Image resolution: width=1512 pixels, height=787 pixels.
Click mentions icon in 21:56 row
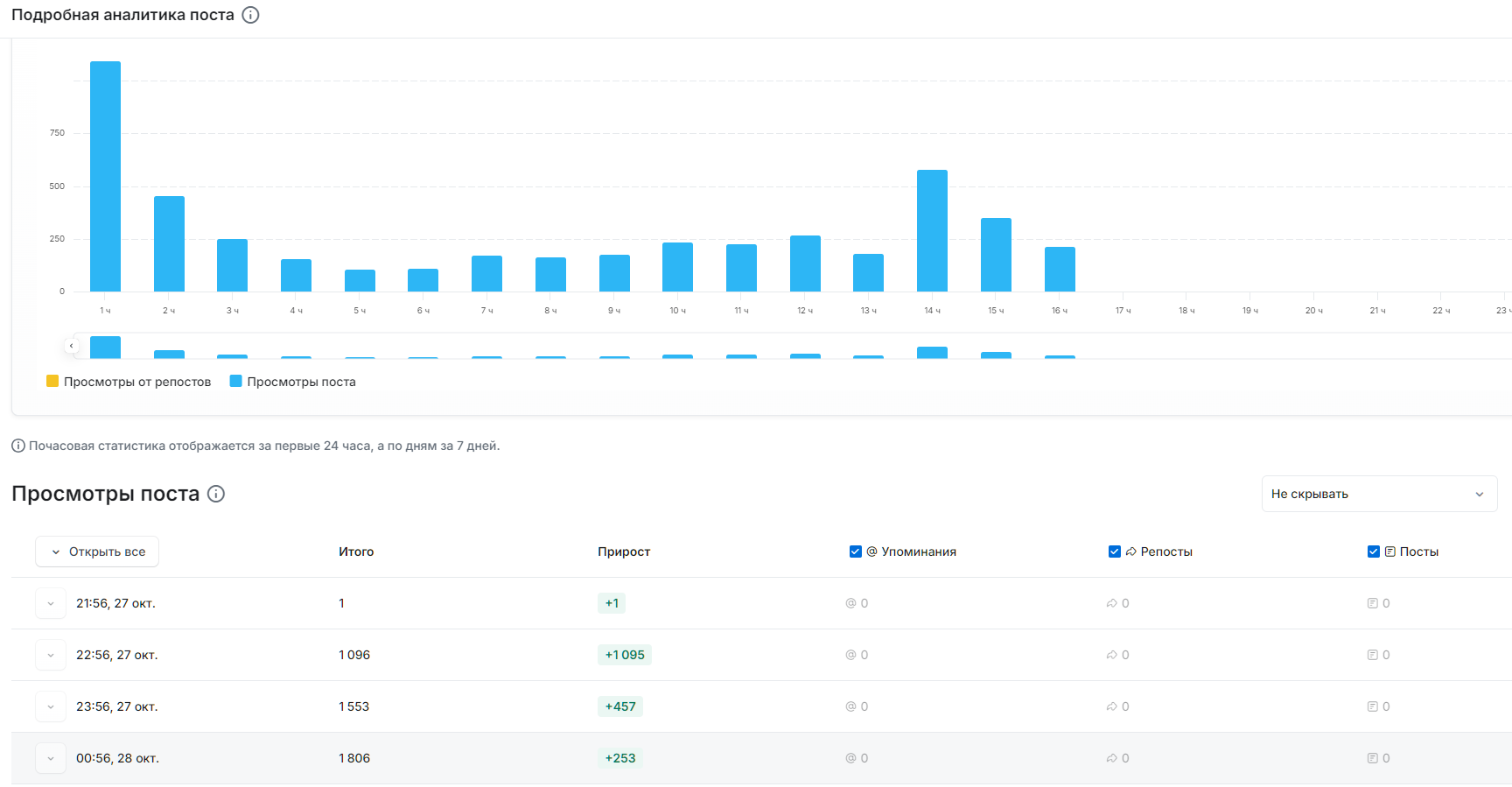click(x=850, y=603)
